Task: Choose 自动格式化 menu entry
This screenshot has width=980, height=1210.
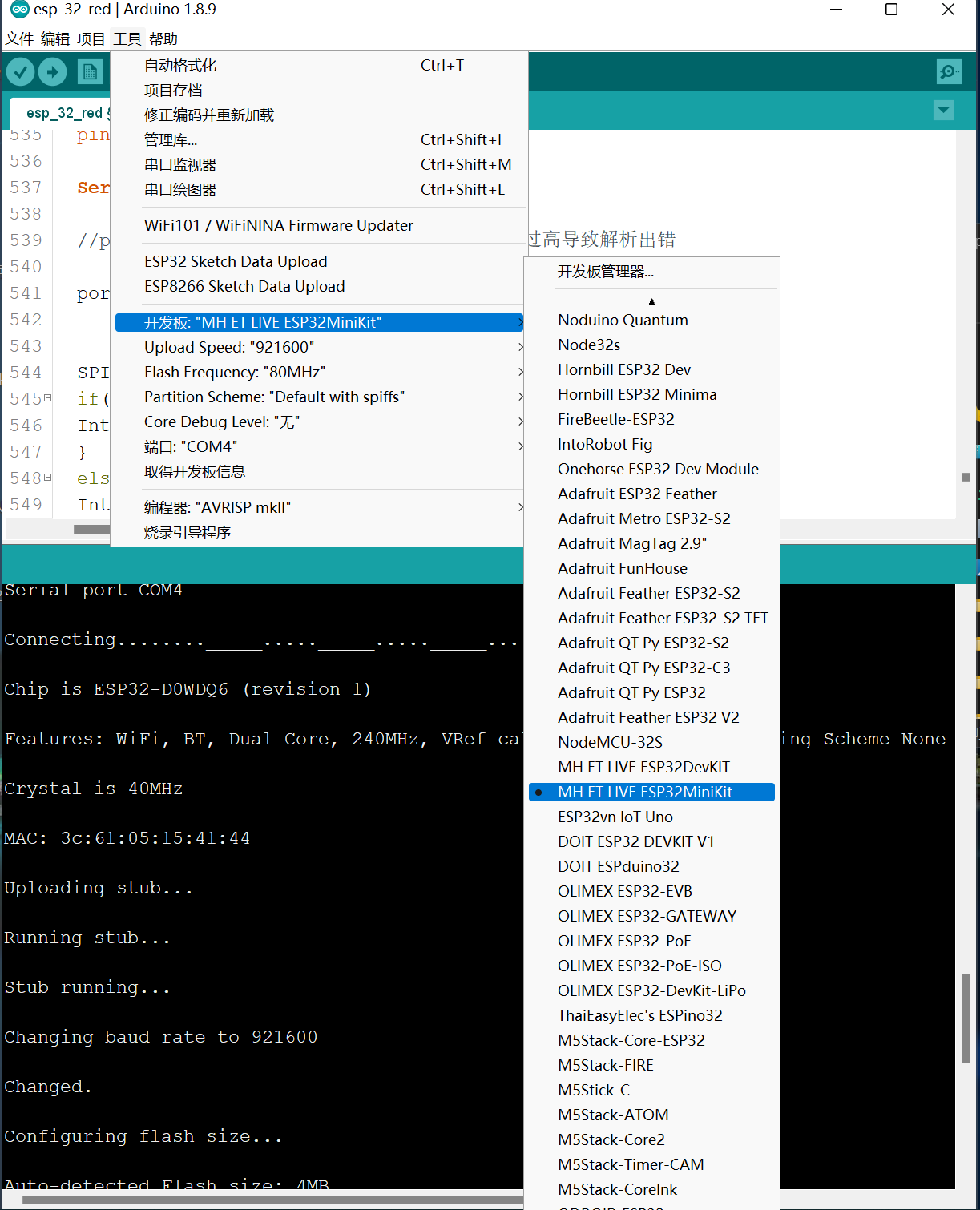Action: coord(319,66)
